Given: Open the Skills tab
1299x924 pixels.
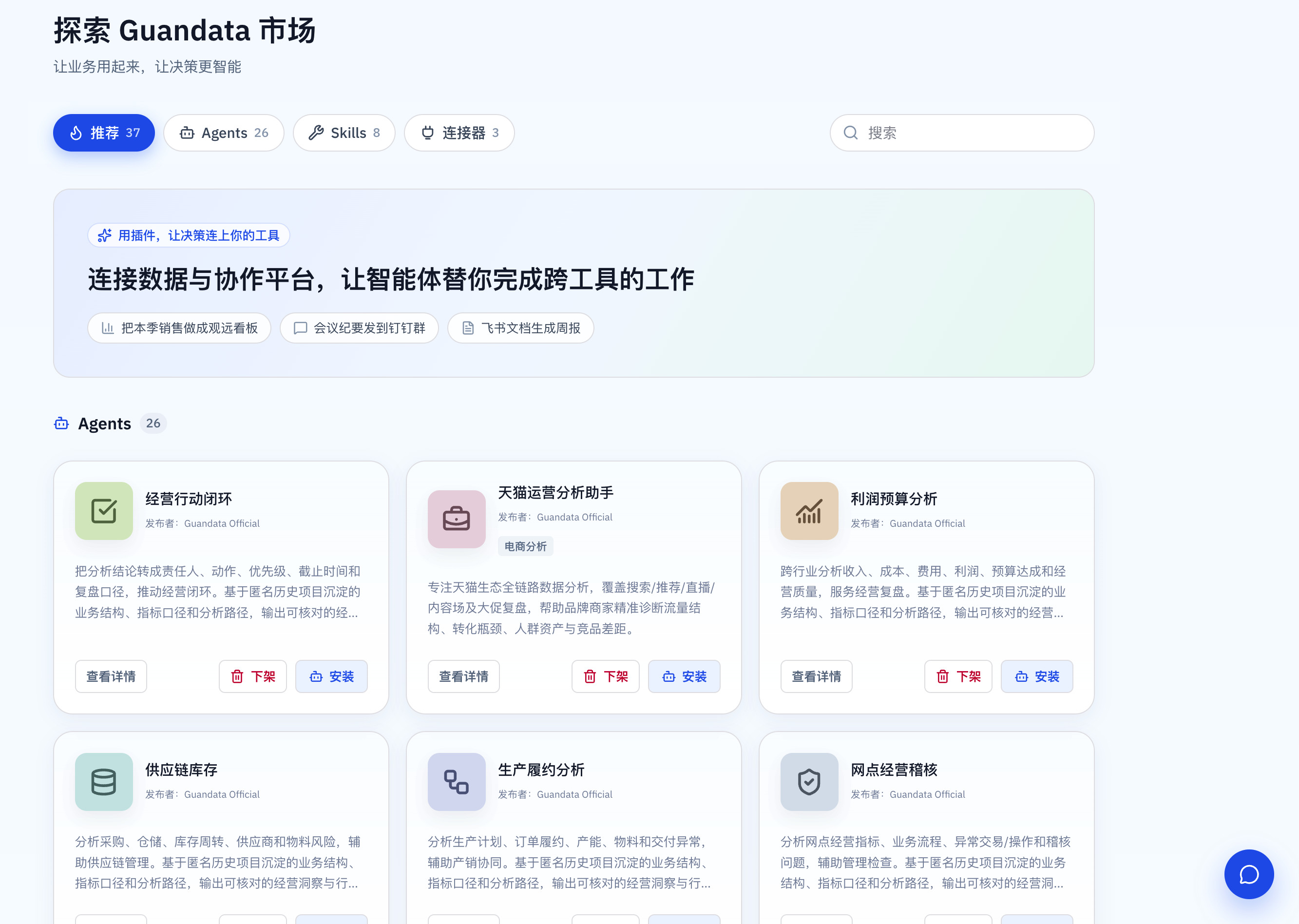Looking at the screenshot, I should tap(344, 133).
